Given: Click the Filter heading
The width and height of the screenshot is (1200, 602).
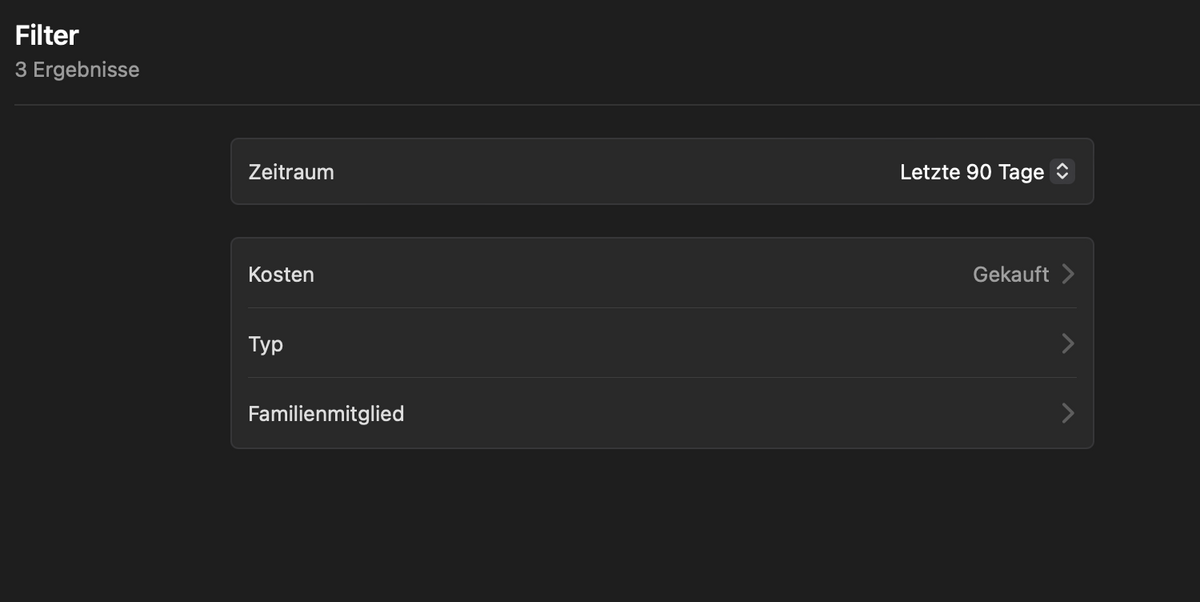Looking at the screenshot, I should coord(47,36).
